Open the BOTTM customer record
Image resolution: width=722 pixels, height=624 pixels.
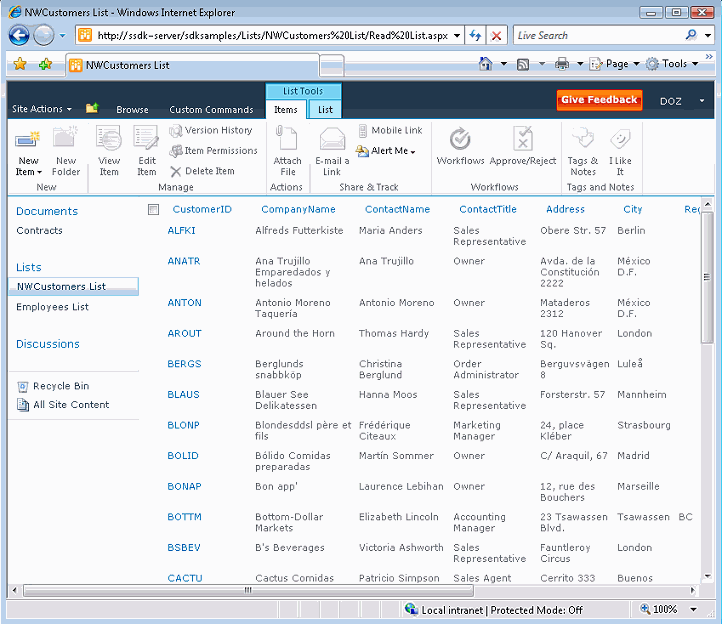[185, 517]
